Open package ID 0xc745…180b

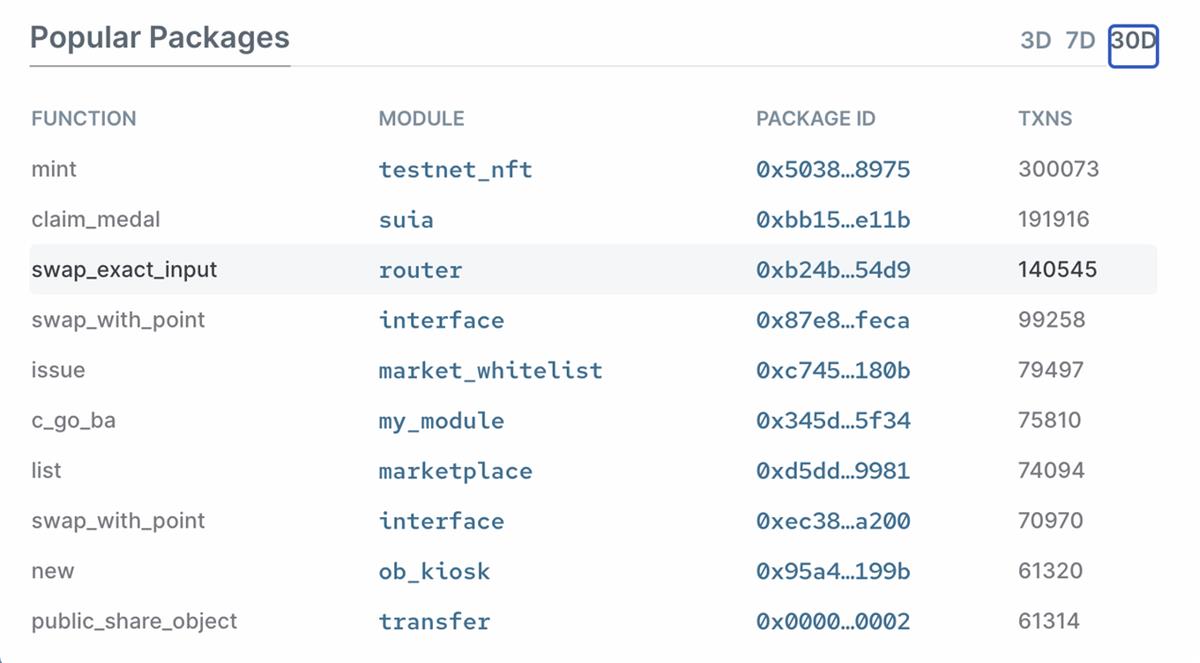tap(833, 371)
